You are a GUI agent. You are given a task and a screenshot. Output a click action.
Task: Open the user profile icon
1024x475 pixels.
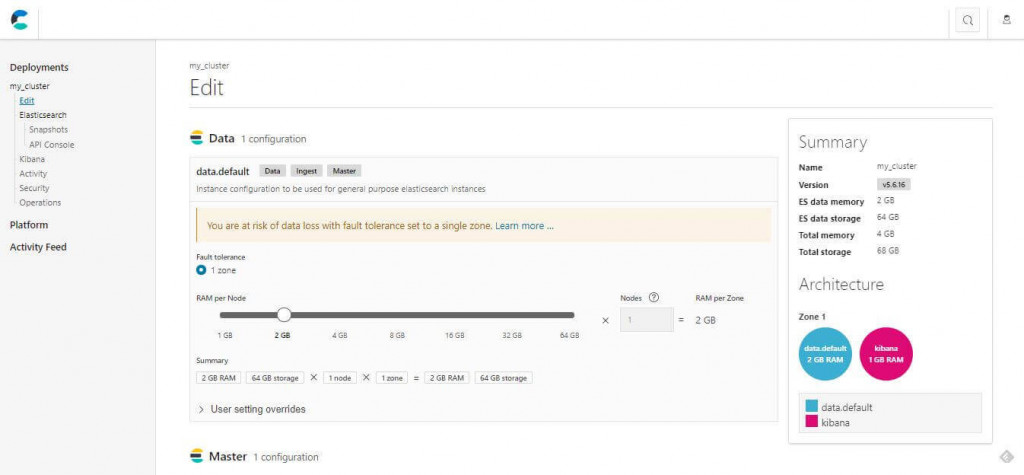(x=1006, y=20)
